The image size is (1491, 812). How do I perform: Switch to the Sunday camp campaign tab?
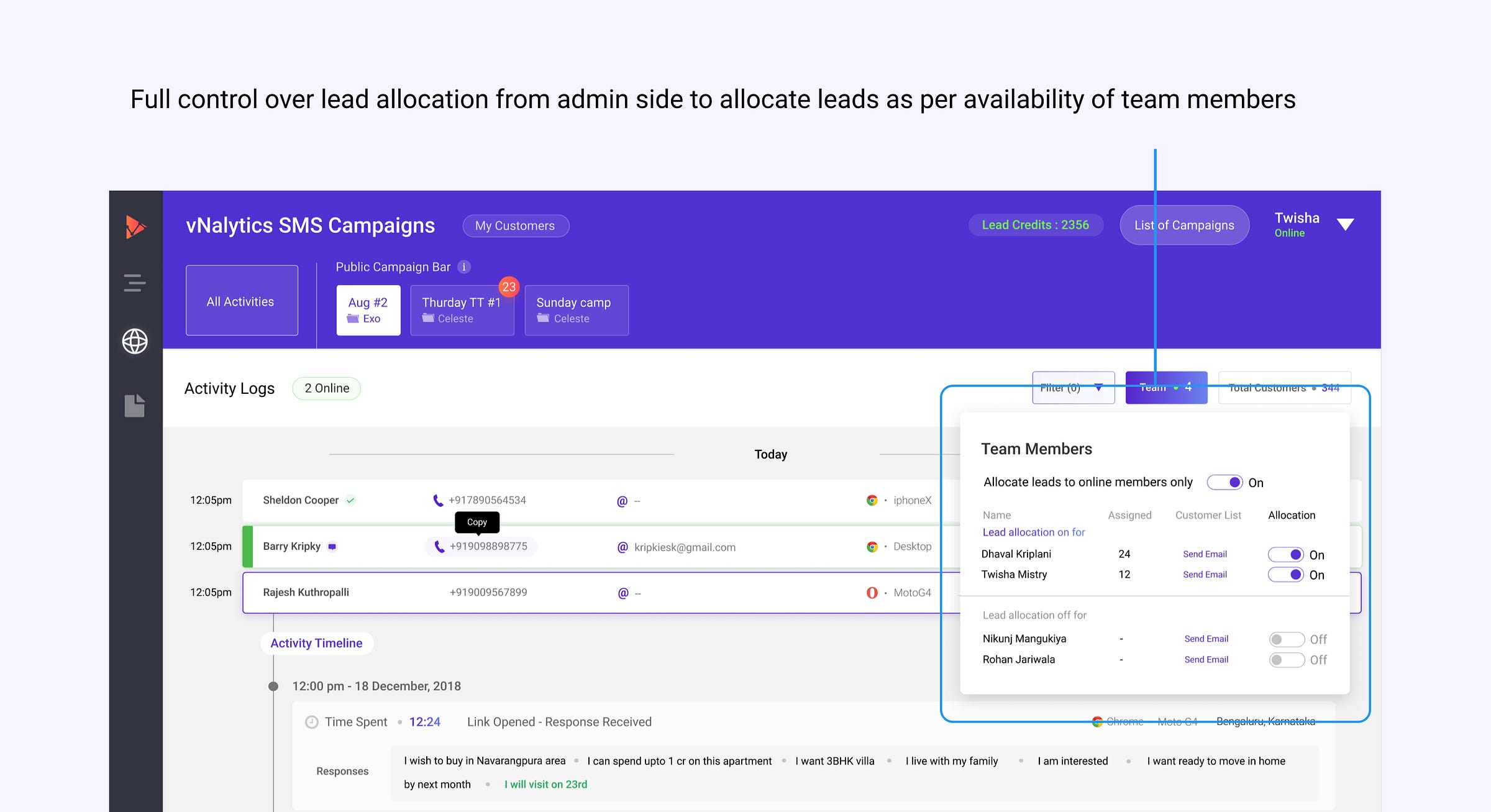(x=576, y=310)
